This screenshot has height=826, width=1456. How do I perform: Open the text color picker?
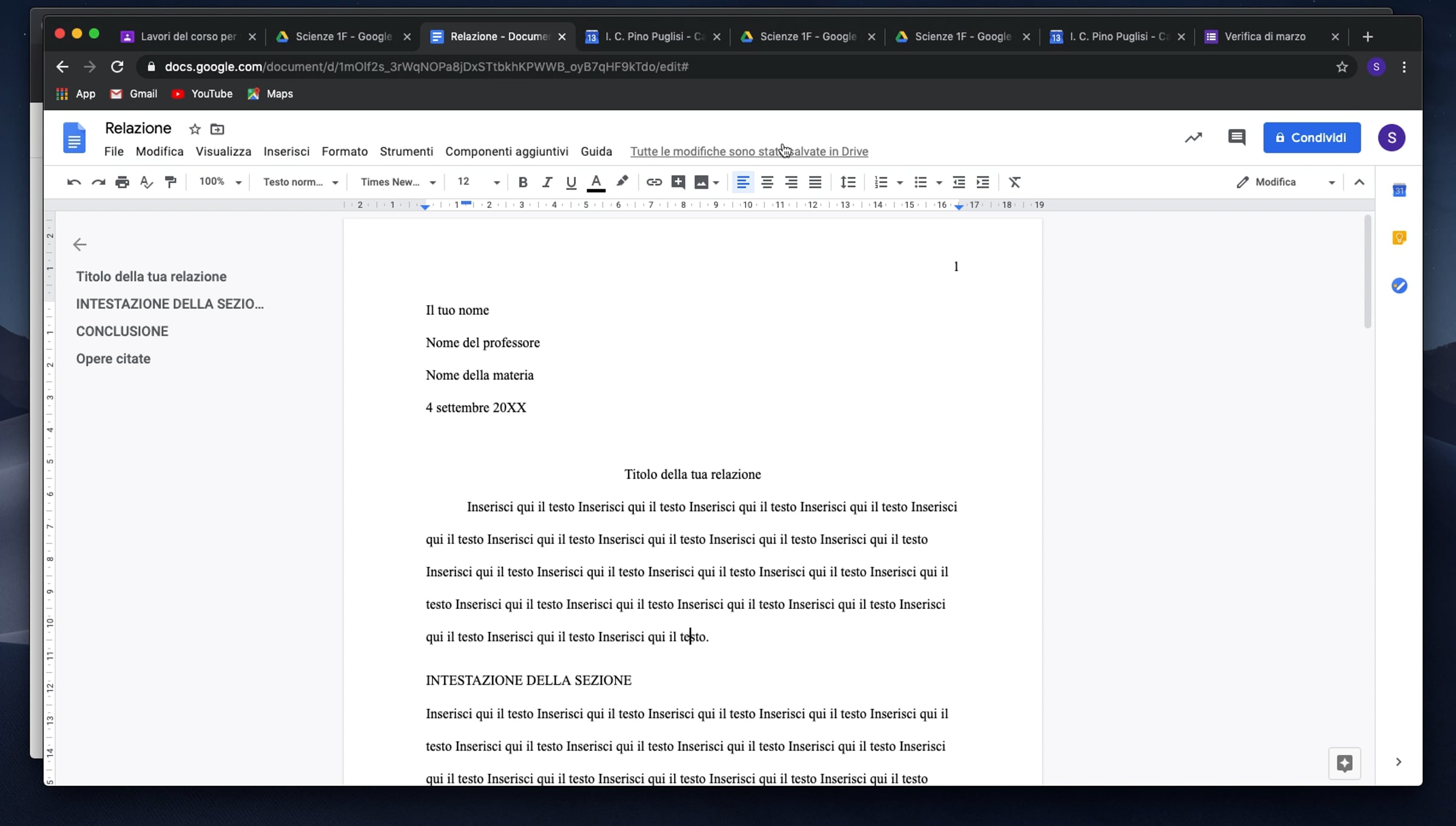click(x=596, y=182)
